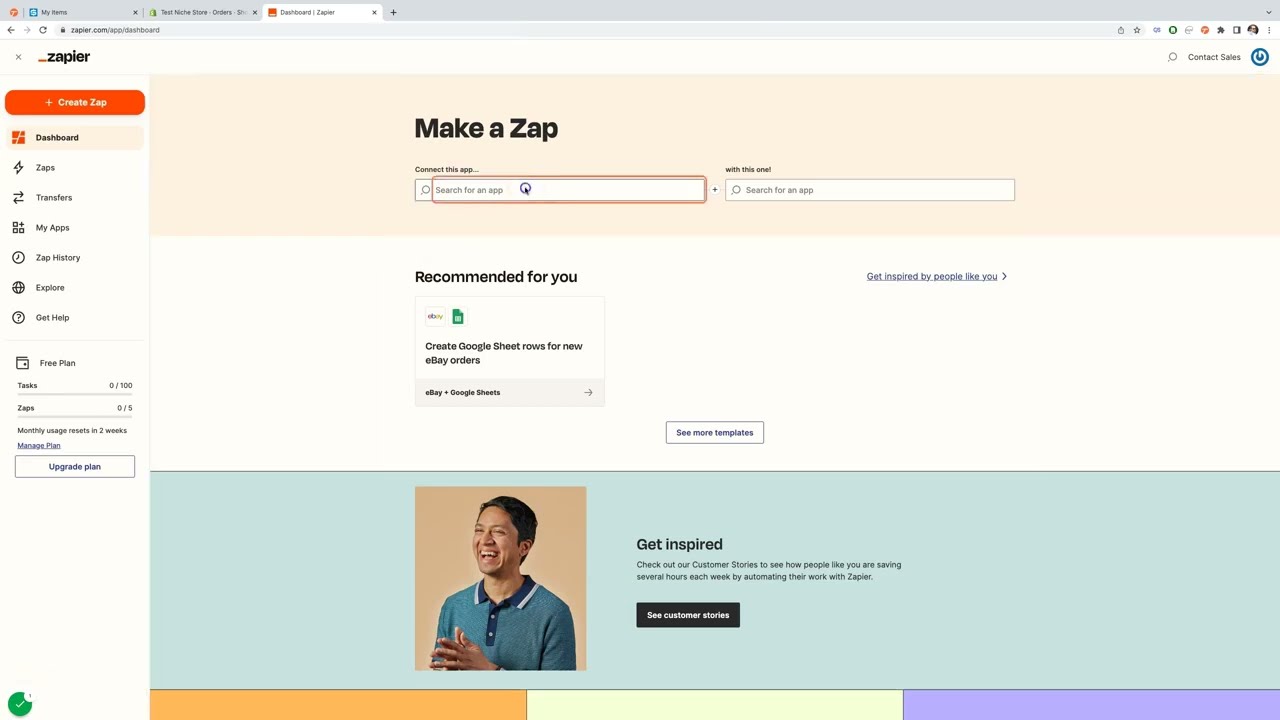This screenshot has height=720, width=1280.
Task: Click the Chrome profile picture
Action: click(1253, 30)
